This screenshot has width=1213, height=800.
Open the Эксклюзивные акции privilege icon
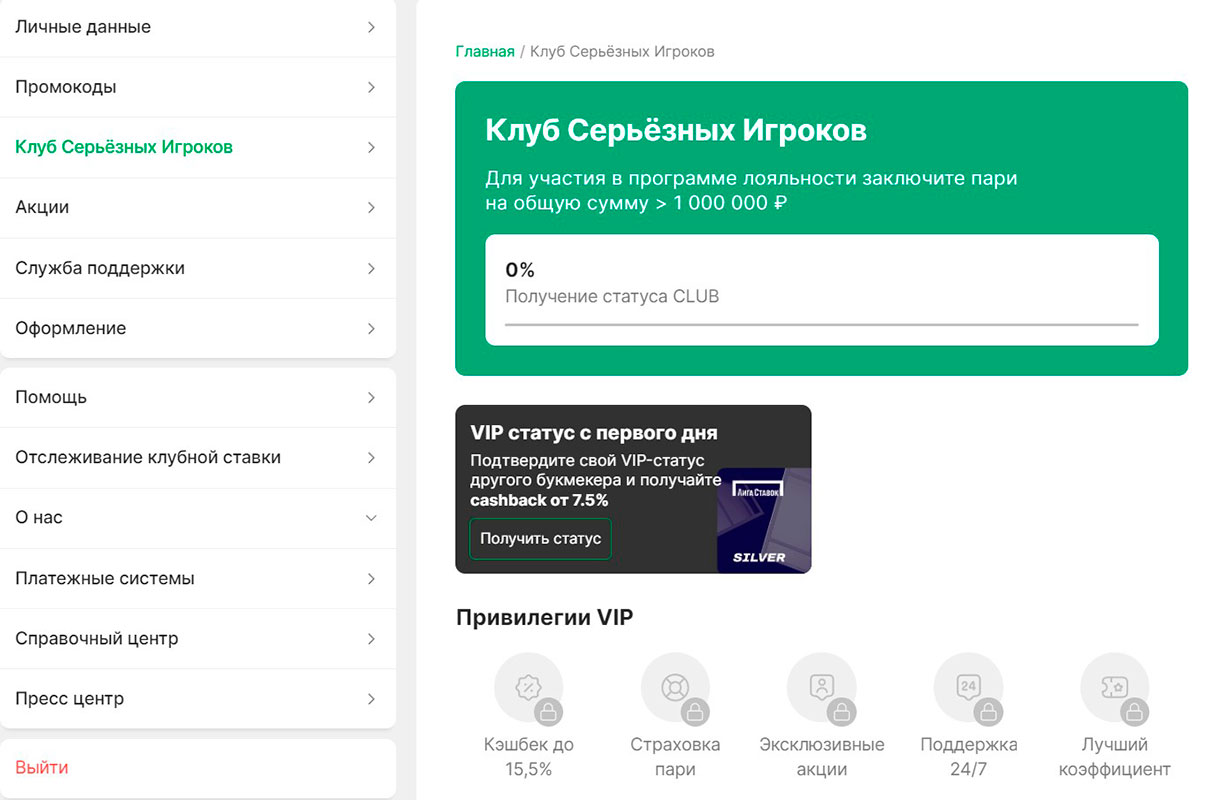[822, 688]
